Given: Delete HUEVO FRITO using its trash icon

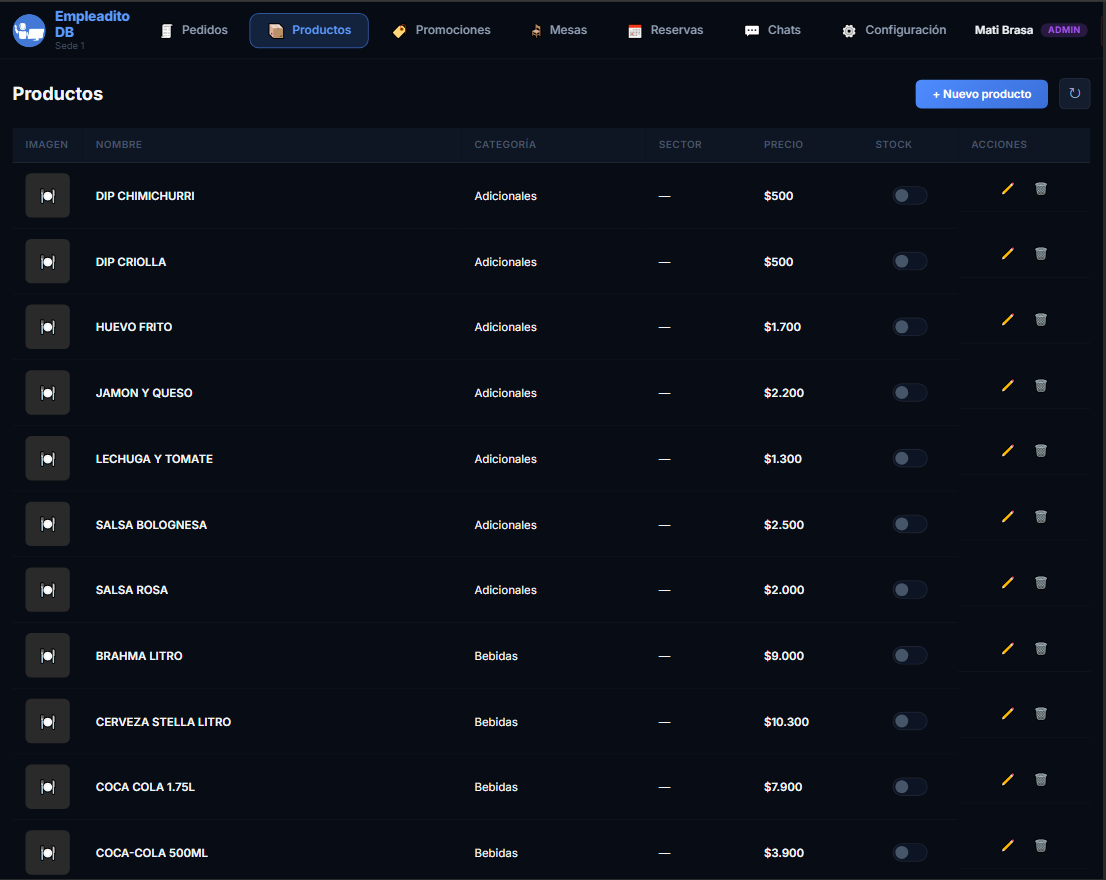Looking at the screenshot, I should click(x=1040, y=320).
